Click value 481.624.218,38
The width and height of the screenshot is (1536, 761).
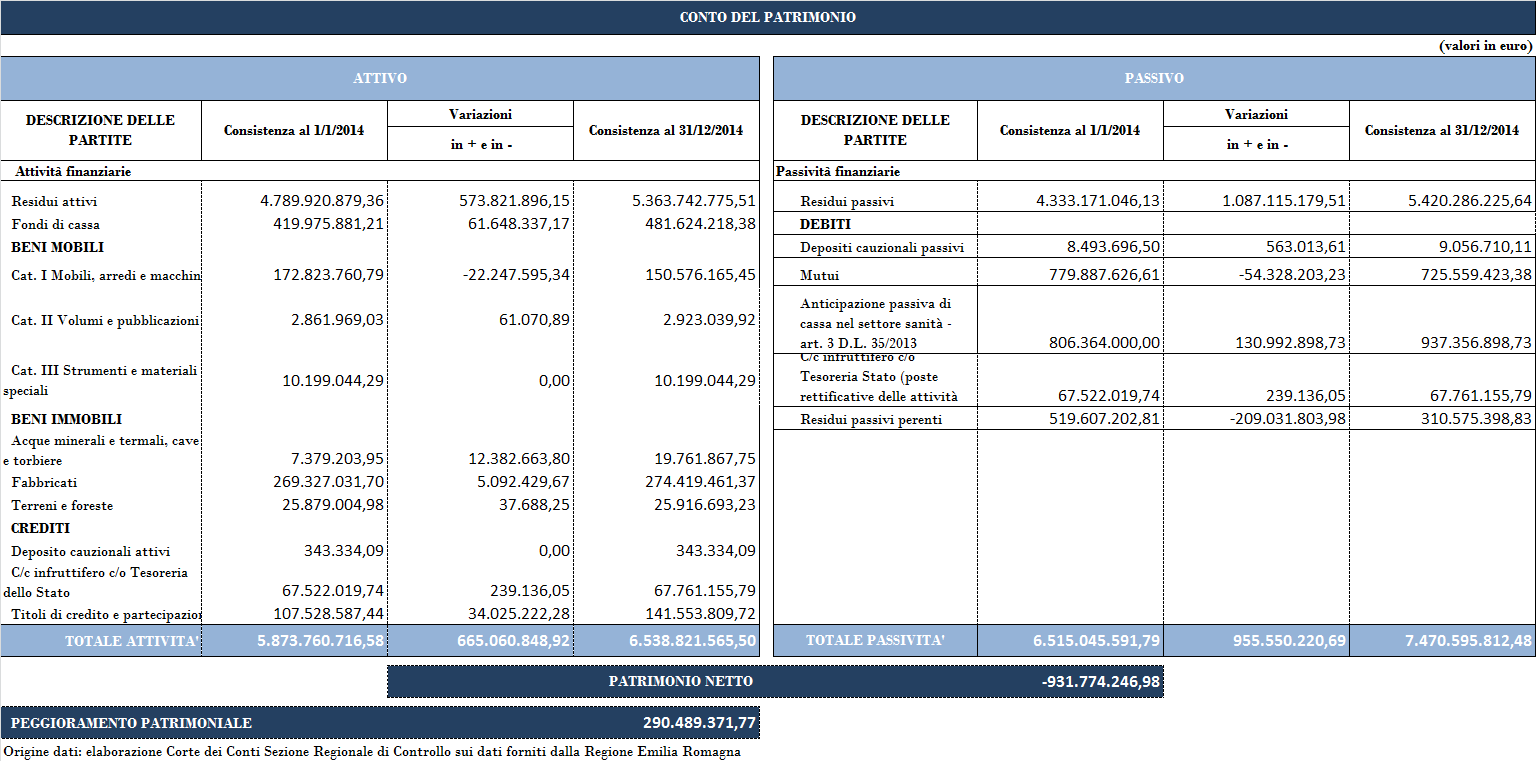[x=700, y=224]
